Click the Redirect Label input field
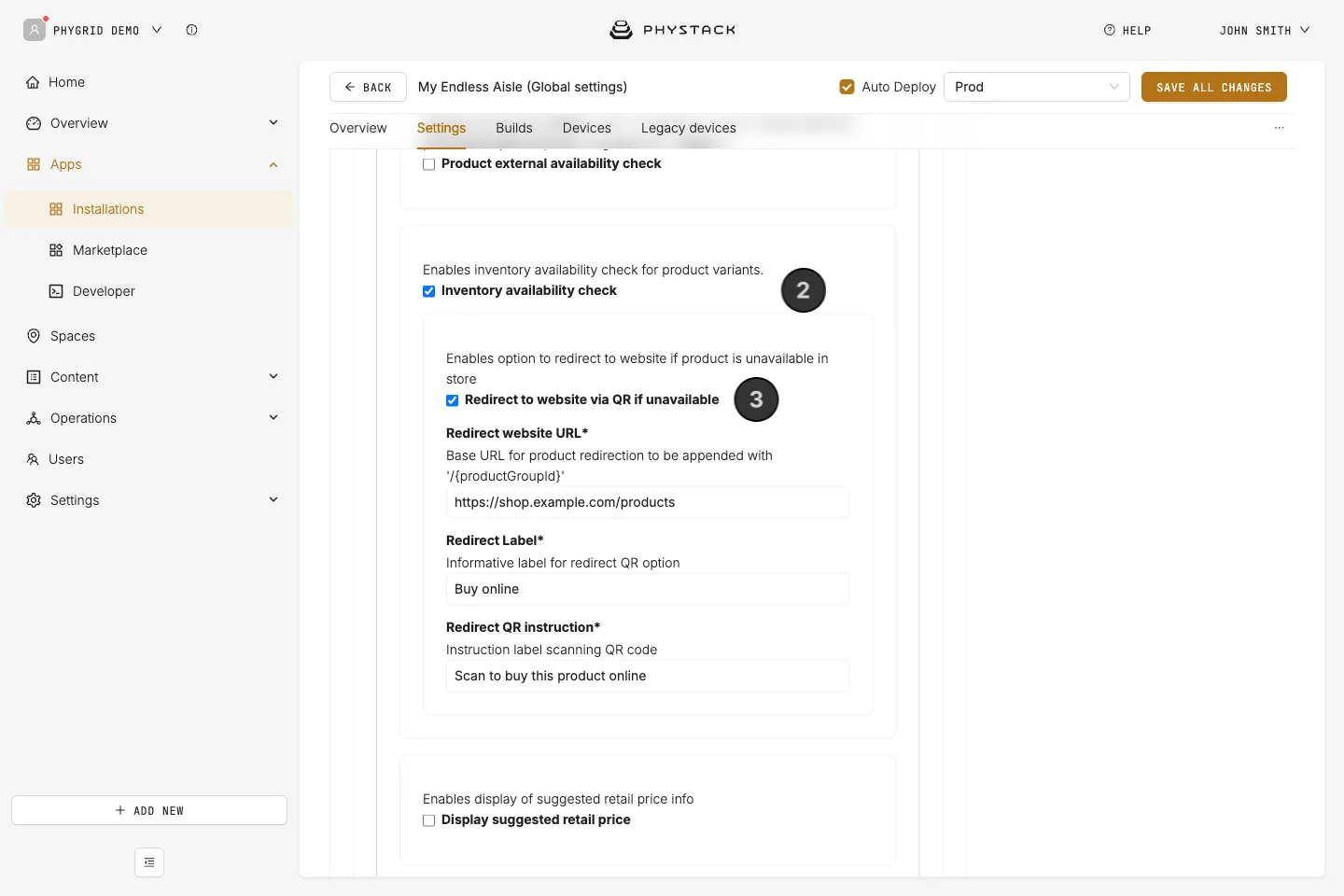The image size is (1344, 896). tap(648, 589)
